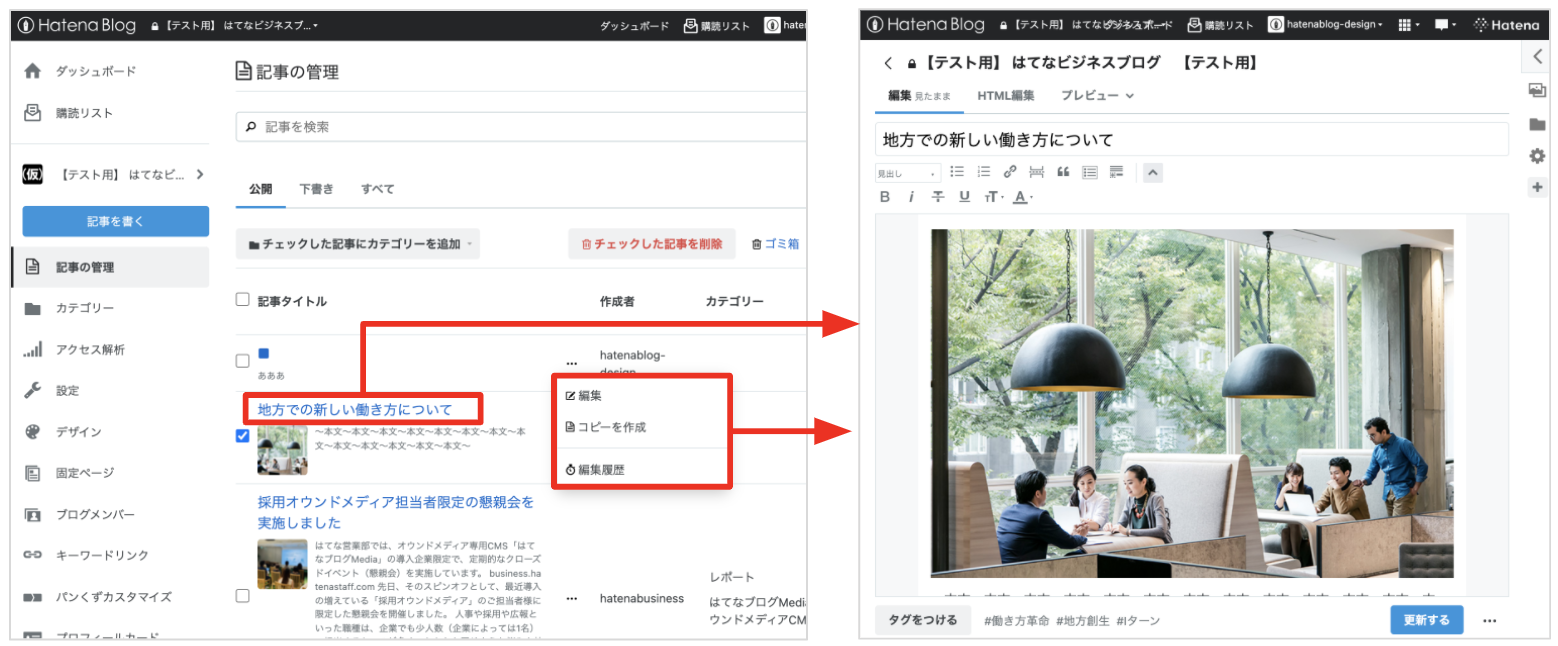The height and width of the screenshot is (646, 1558).
Task: Insert a blockquote using the quote icon
Action: point(1063,172)
